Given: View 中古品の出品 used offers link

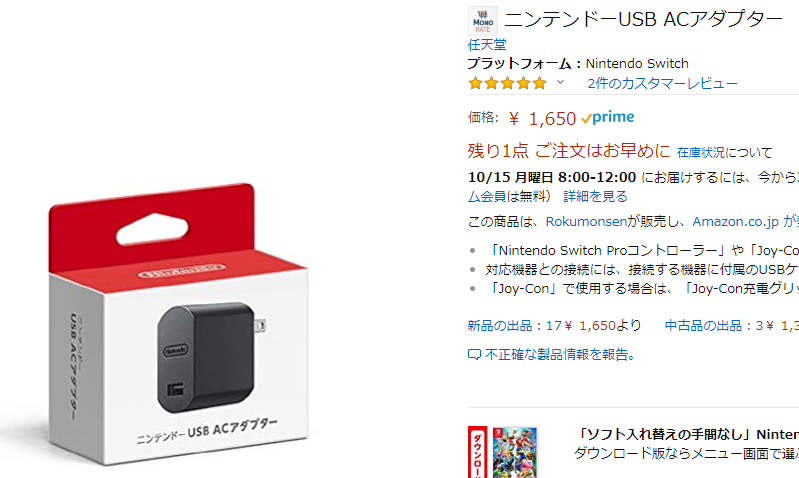Looking at the screenshot, I should coord(732,326).
